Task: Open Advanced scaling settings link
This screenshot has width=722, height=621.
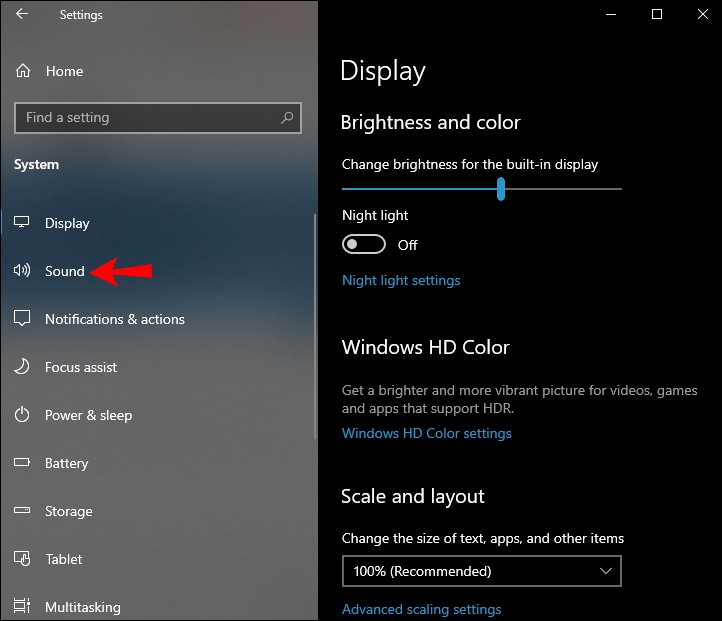Action: tap(421, 609)
